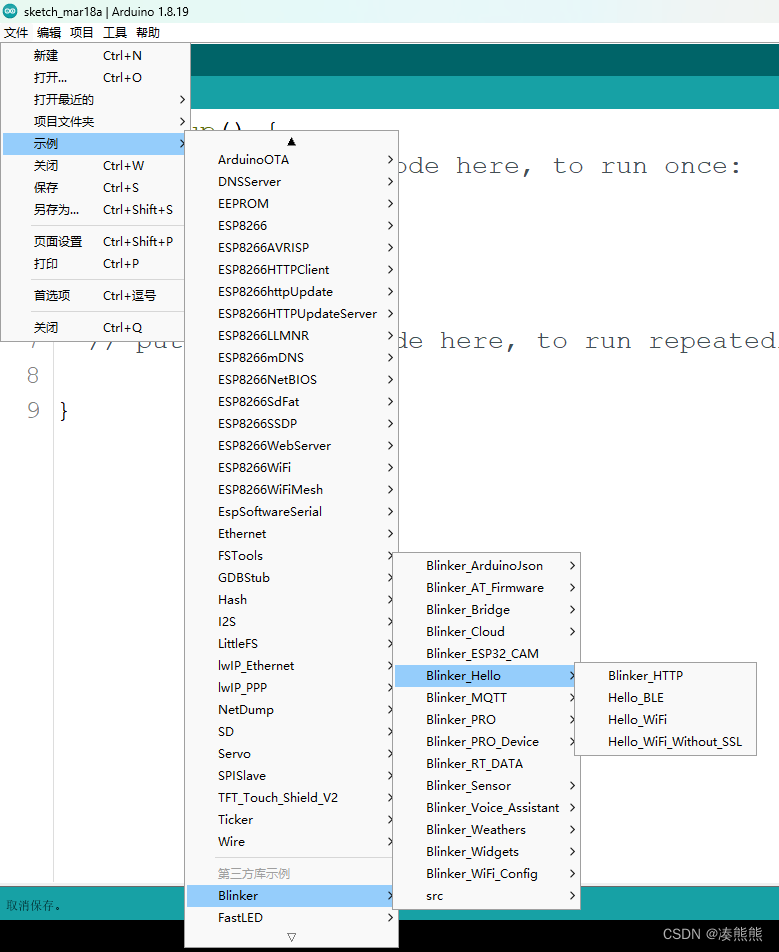The width and height of the screenshot is (779, 952).
Task: Select Blinker_Hello submenu entry
Action: [485, 676]
